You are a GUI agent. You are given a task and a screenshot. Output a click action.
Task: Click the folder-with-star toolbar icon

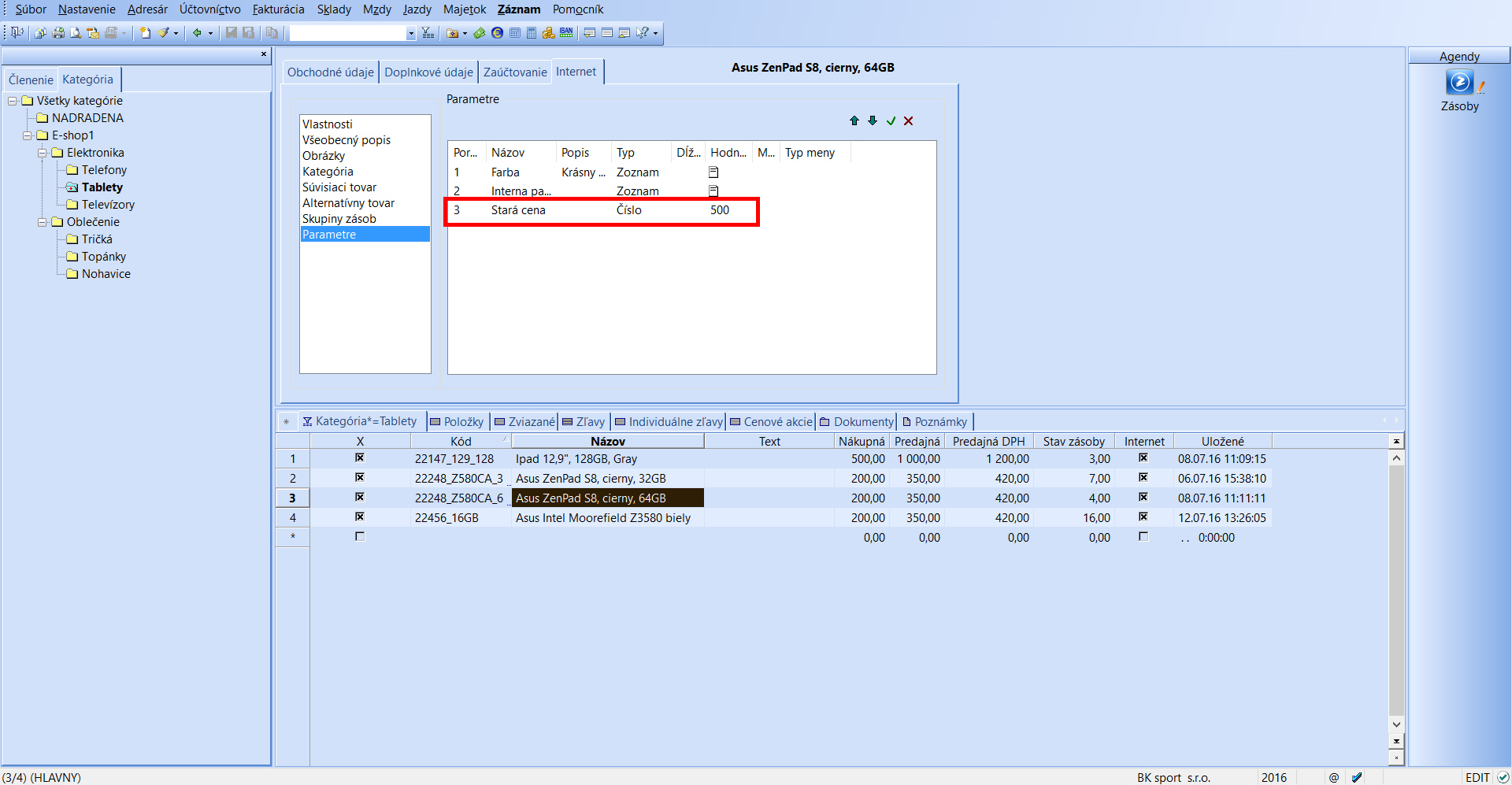click(x=452, y=32)
